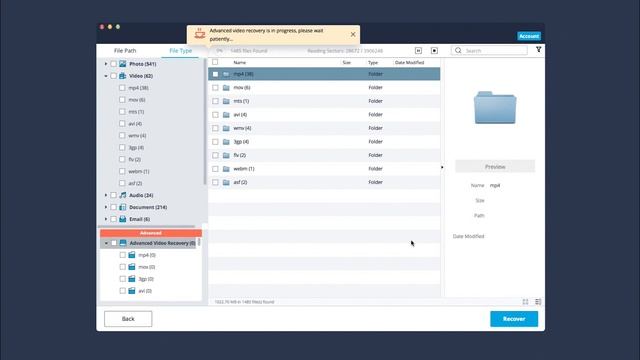Click the folder icon in avi (4) row
This screenshot has width=640, height=360.
226,115
